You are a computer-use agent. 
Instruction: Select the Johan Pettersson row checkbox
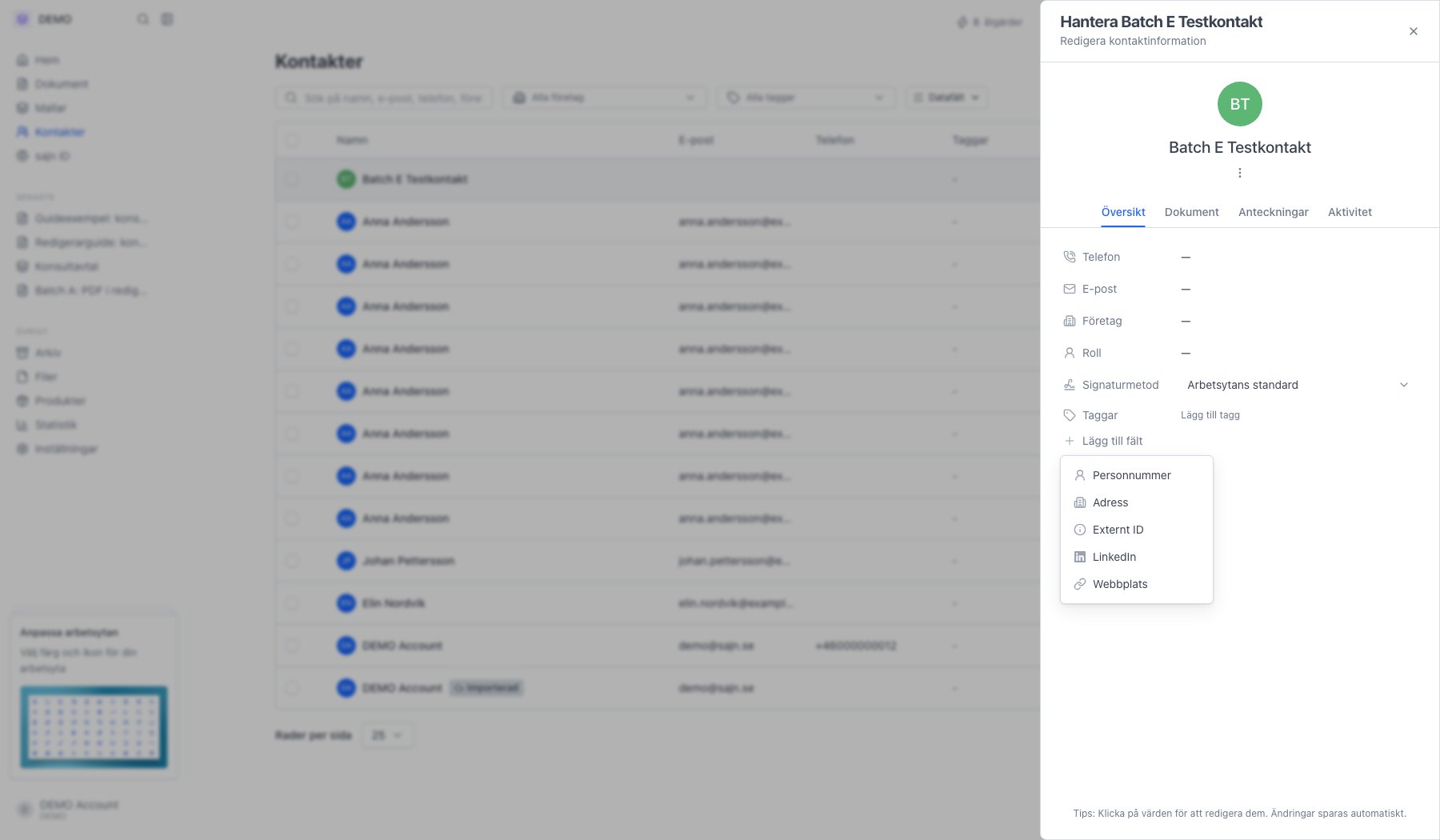tap(292, 561)
